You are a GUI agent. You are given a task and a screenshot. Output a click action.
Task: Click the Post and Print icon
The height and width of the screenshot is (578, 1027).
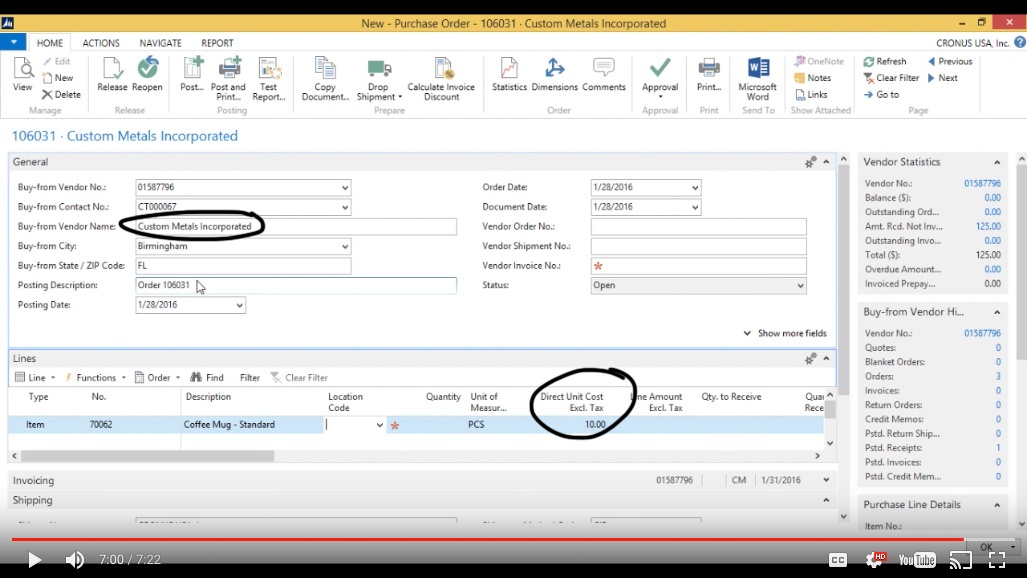point(228,79)
